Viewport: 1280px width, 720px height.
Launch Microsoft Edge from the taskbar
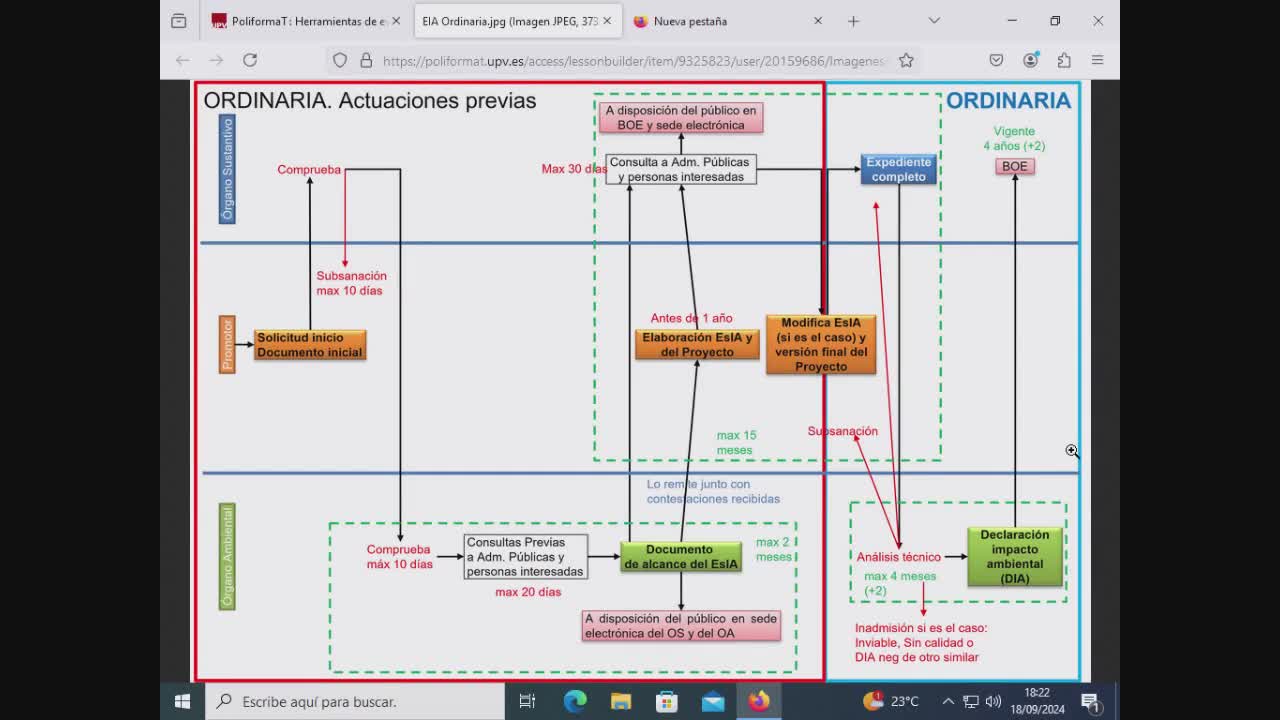click(x=575, y=701)
